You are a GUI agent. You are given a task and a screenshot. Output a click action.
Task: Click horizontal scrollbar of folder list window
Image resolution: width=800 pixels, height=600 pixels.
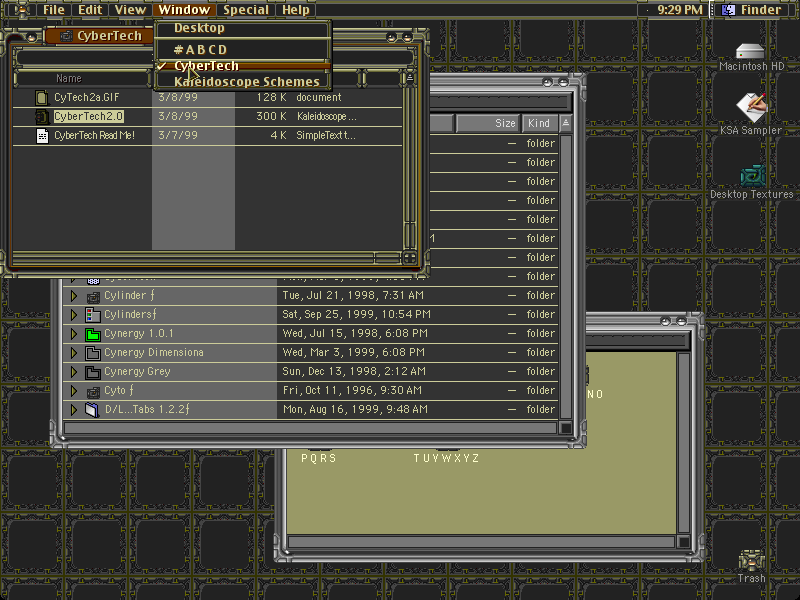(310, 428)
